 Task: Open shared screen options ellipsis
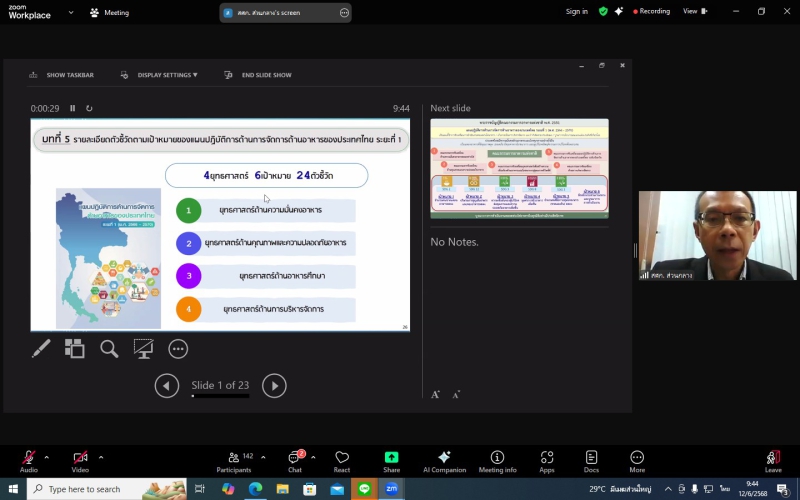(x=344, y=13)
